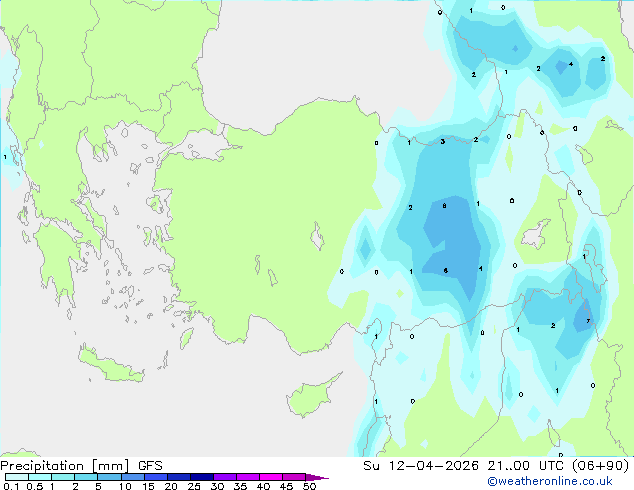Click the 'Precipitation [mm] GFS' title text
Screen dimensions: 634x490
pos(81,466)
